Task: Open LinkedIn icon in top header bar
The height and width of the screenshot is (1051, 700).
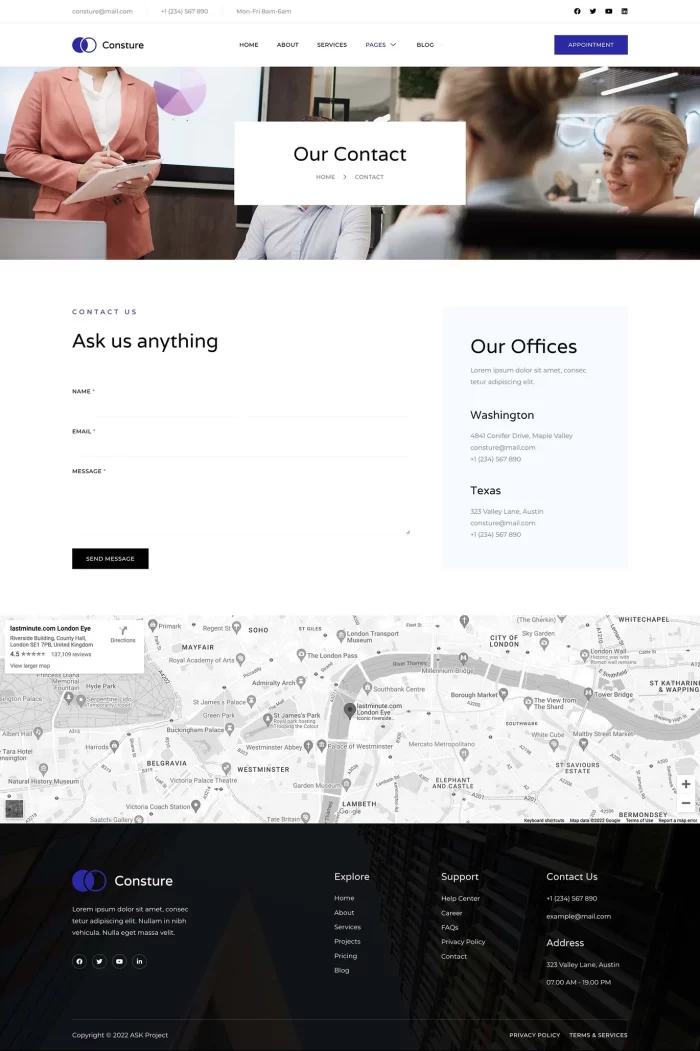Action: click(625, 11)
